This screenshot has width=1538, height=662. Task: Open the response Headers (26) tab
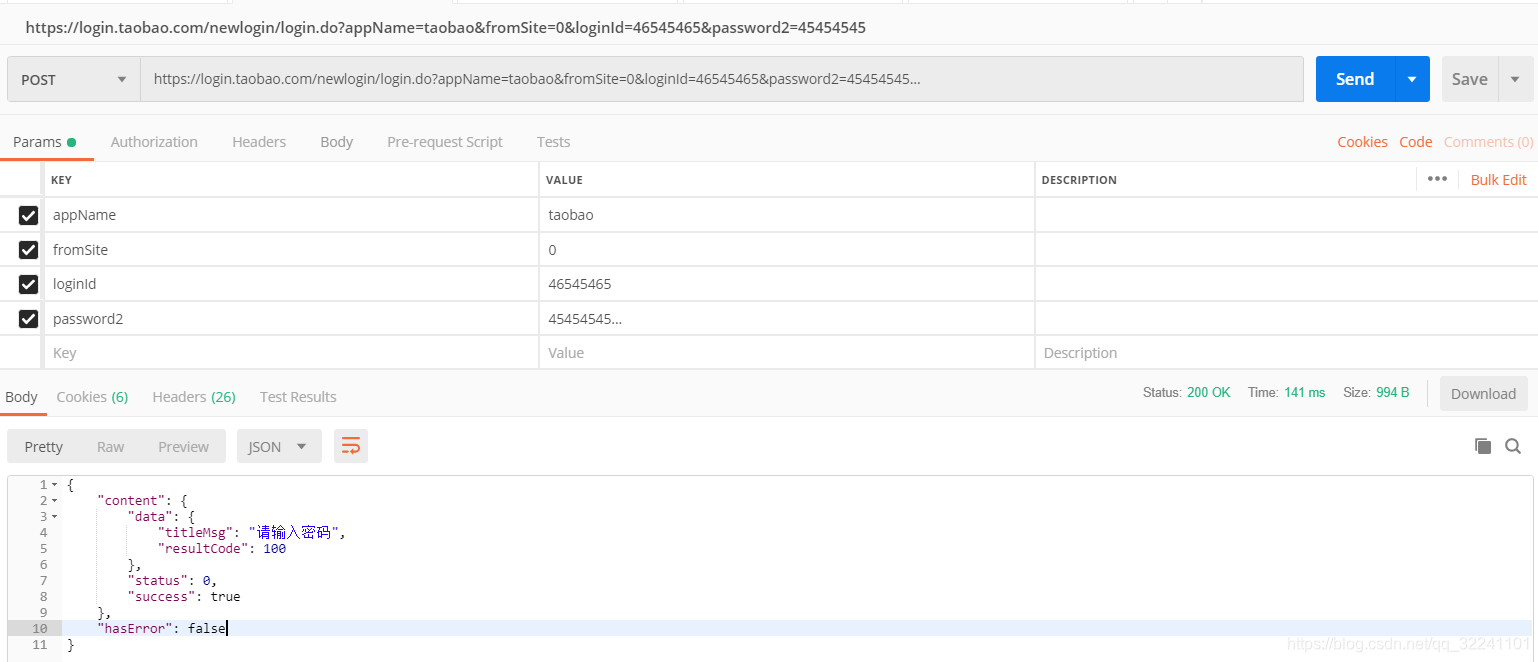point(194,397)
